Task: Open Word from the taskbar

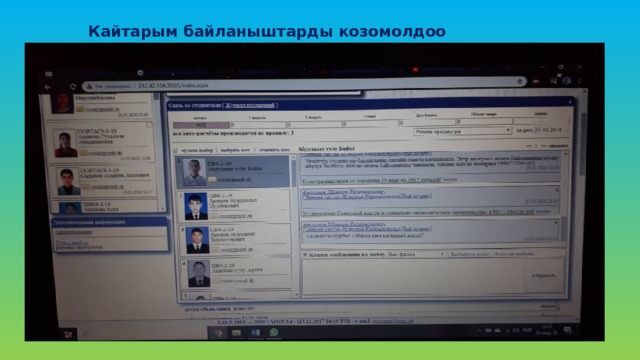Action: (x=256, y=333)
